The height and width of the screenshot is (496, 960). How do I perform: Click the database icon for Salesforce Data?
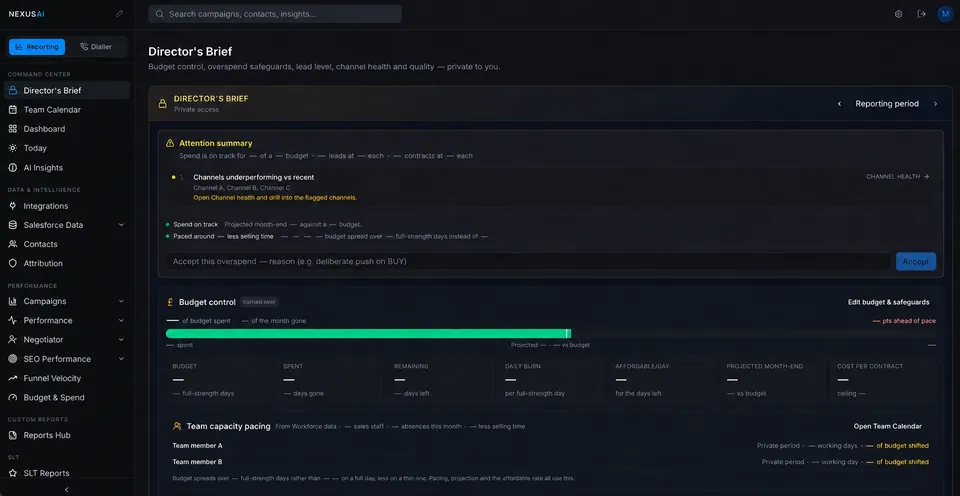[x=13, y=225]
